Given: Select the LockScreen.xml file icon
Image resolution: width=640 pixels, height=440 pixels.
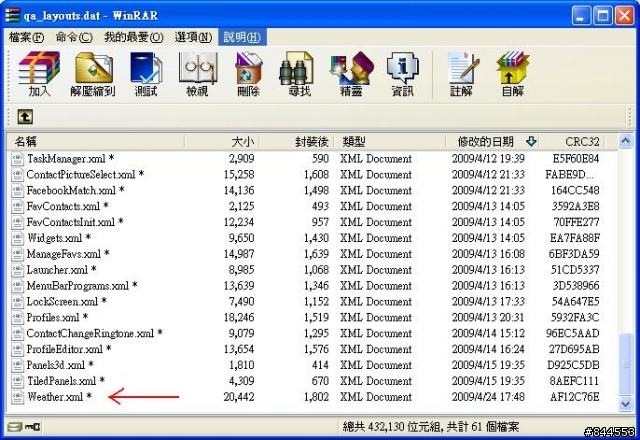Looking at the screenshot, I should click(x=18, y=302).
